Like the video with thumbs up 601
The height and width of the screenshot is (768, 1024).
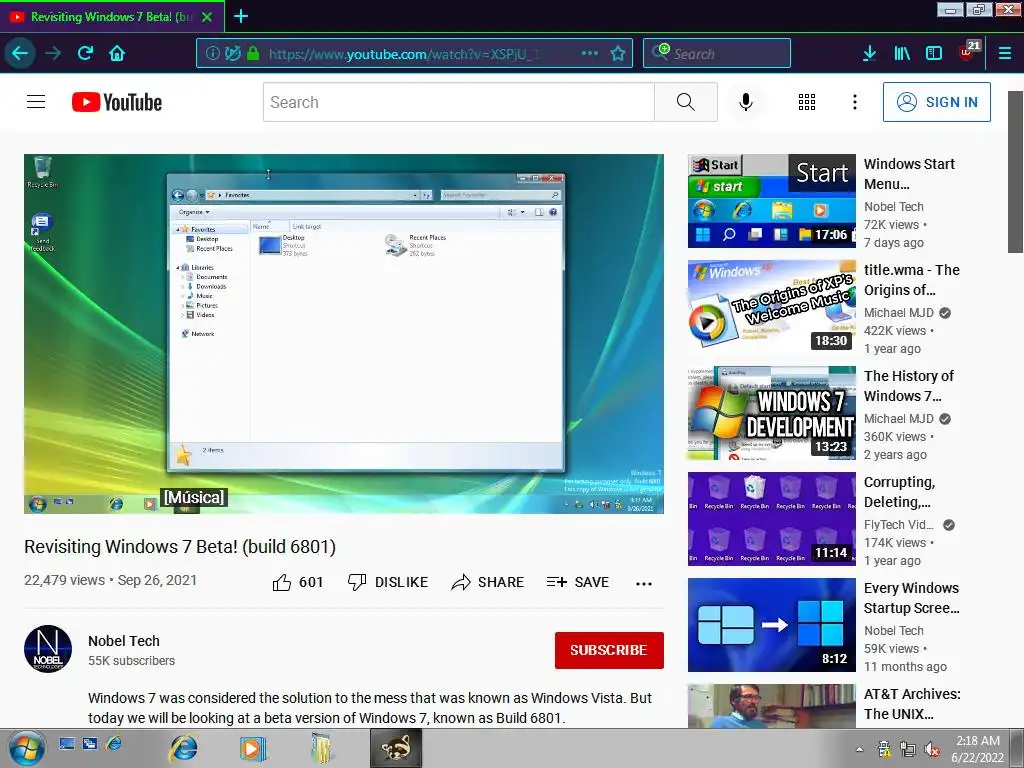(x=298, y=582)
